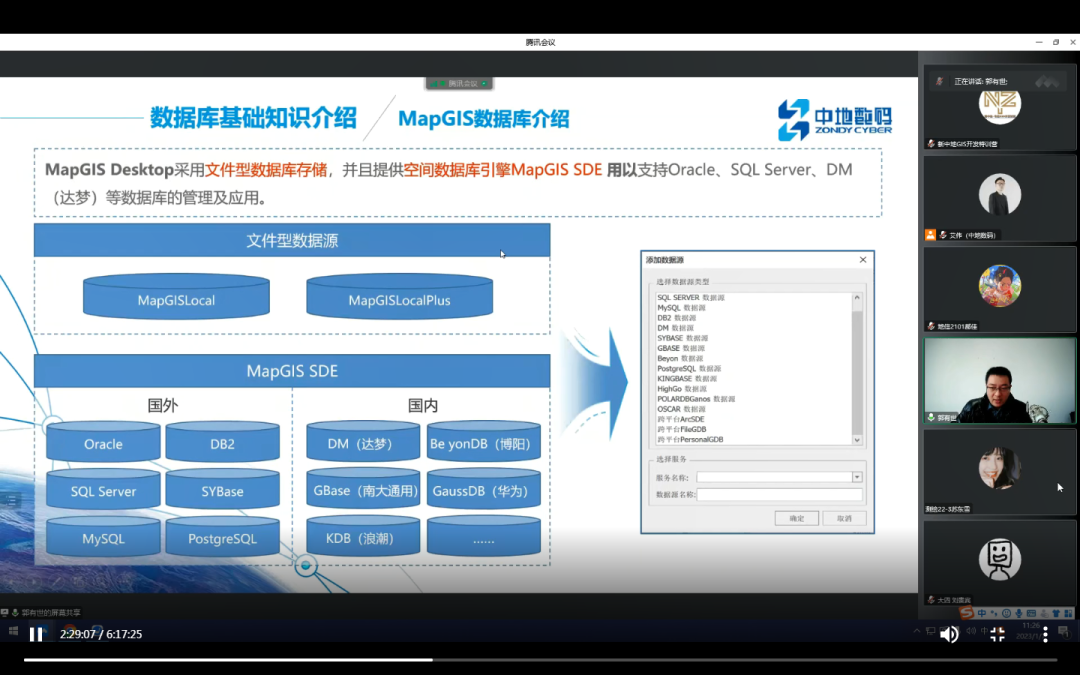Exit fullscreen in the video player

[997, 634]
